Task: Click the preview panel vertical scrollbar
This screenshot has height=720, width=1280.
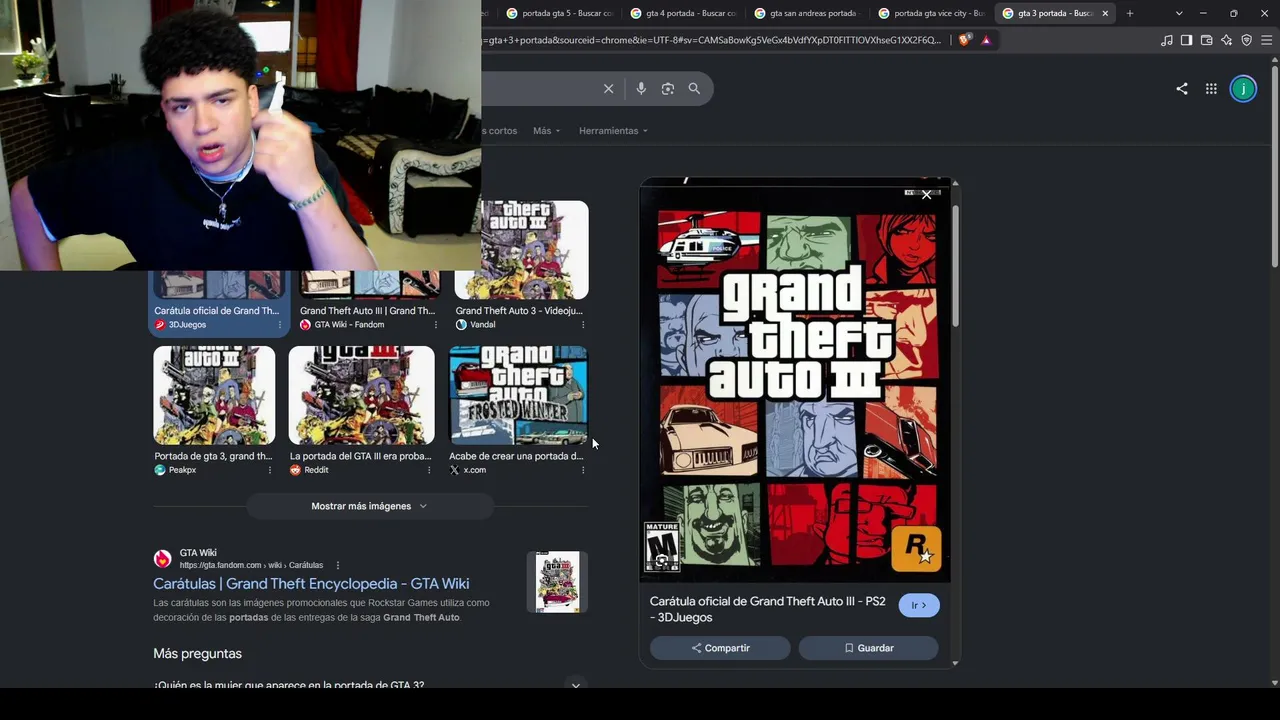Action: tap(955, 266)
